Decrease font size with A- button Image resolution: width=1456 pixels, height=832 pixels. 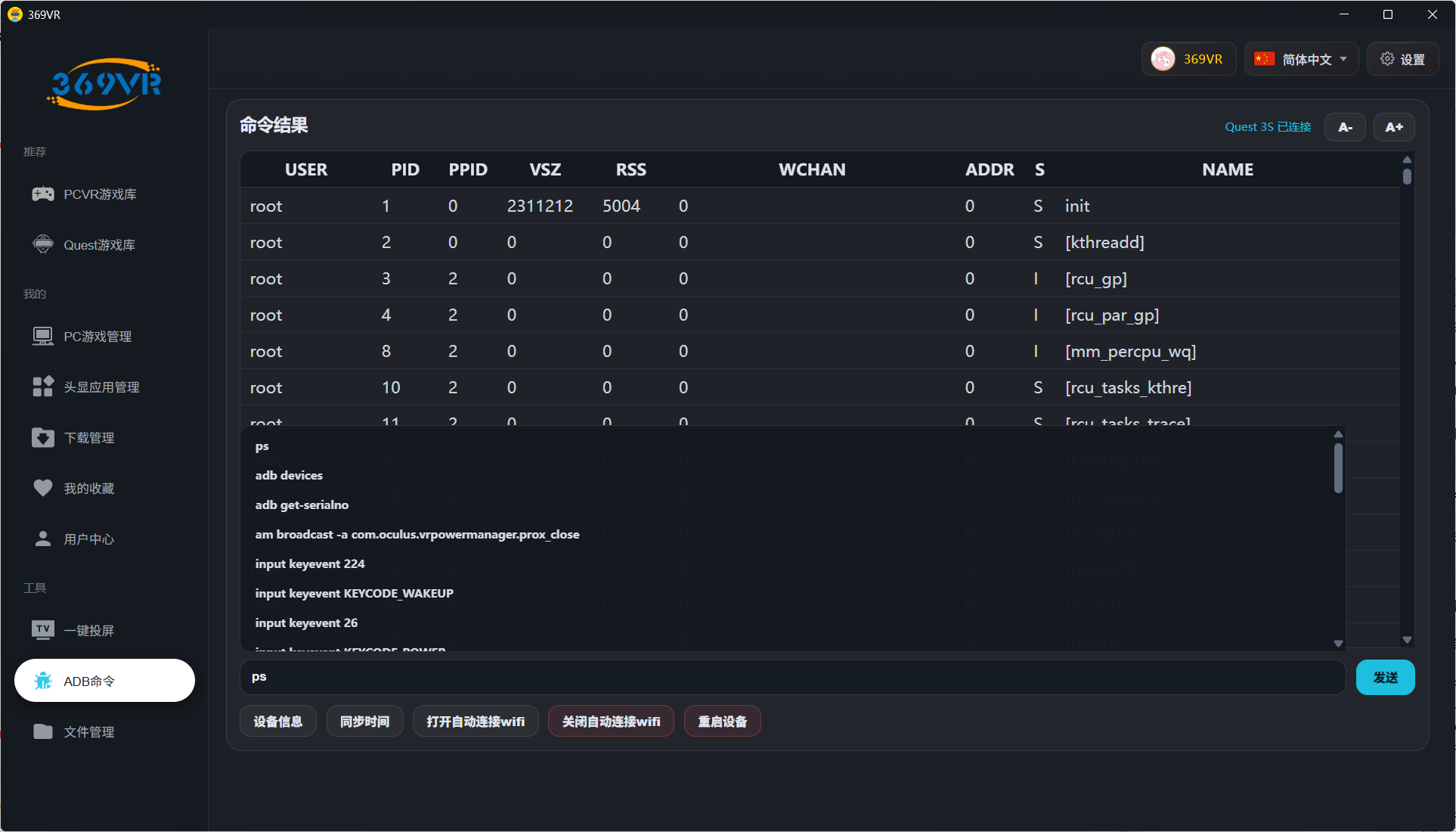click(1345, 127)
